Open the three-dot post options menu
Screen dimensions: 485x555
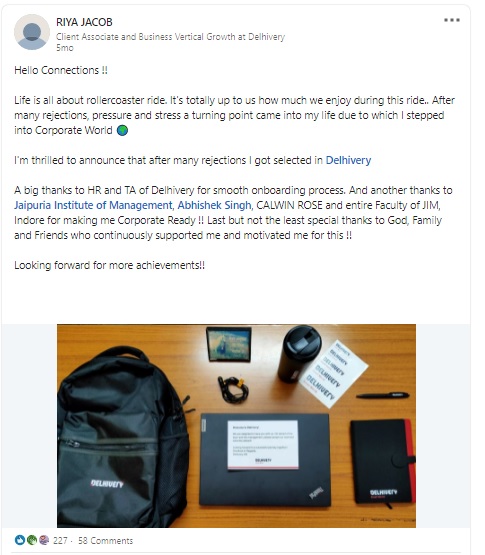click(x=452, y=20)
